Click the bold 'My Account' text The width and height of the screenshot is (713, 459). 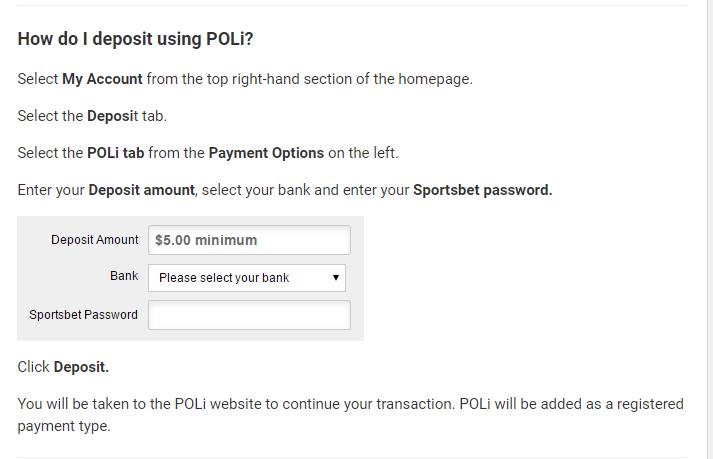(x=102, y=79)
